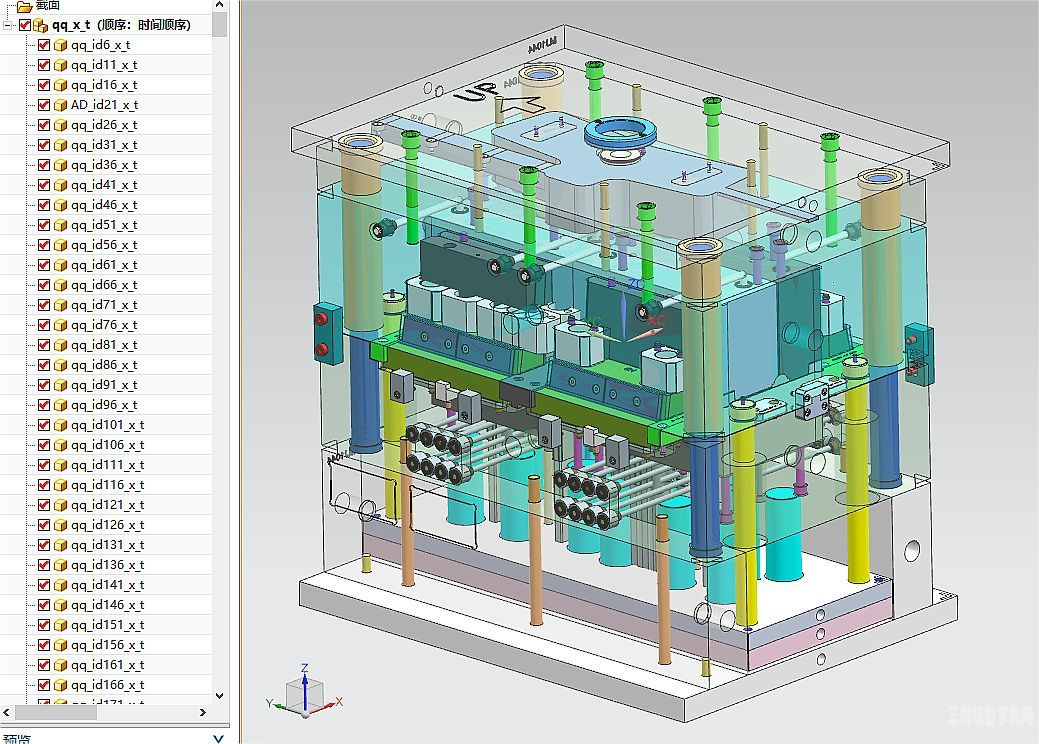Click the part icon of qq_id56_x_t
Viewport: 1039px width, 744px height.
(60, 244)
